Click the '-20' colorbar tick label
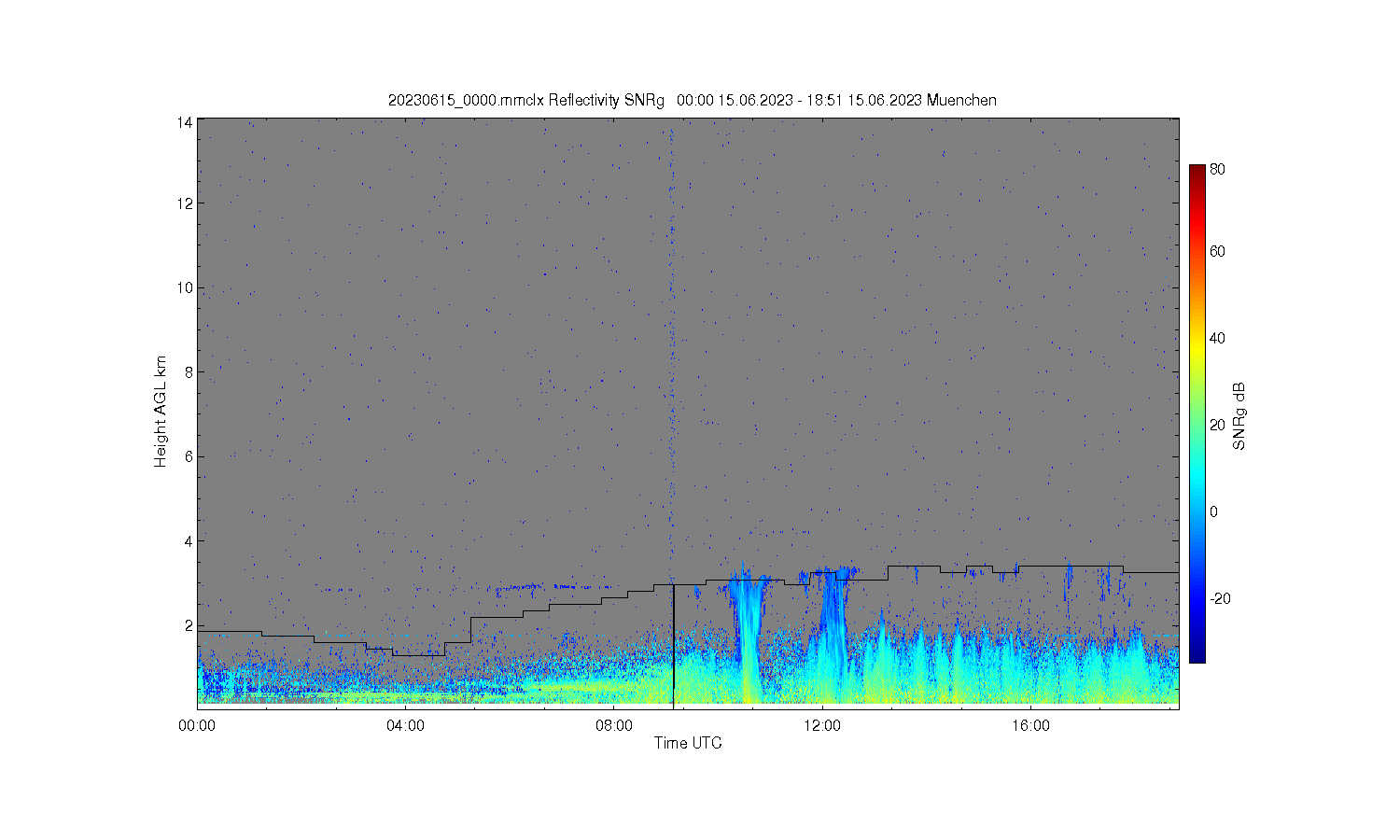The image size is (1400, 840). pos(1220,598)
